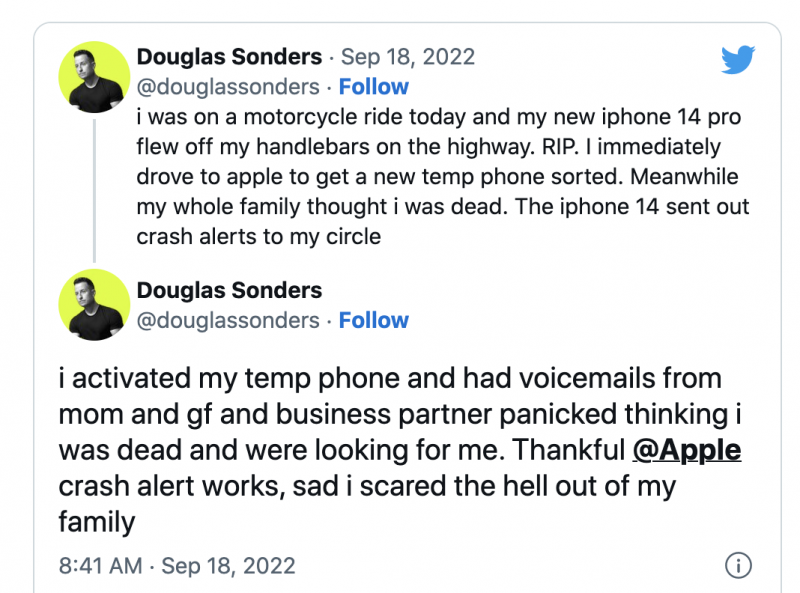Click the first tweet text about motorcycle ride

(x=443, y=177)
